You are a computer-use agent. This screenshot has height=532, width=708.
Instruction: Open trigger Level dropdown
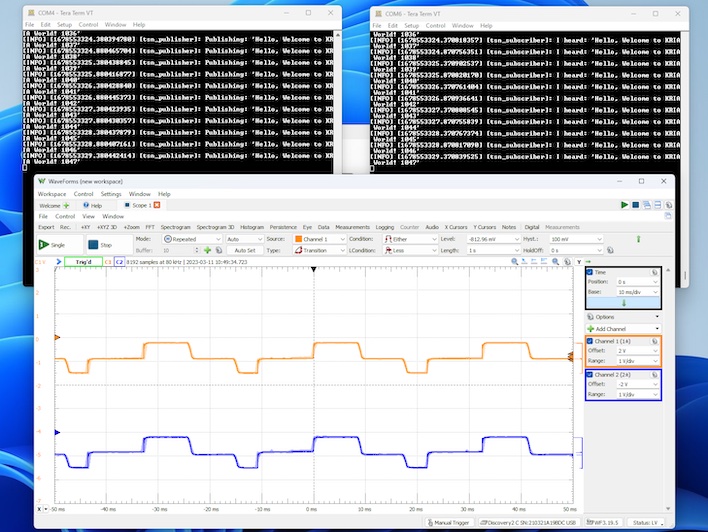pos(494,239)
